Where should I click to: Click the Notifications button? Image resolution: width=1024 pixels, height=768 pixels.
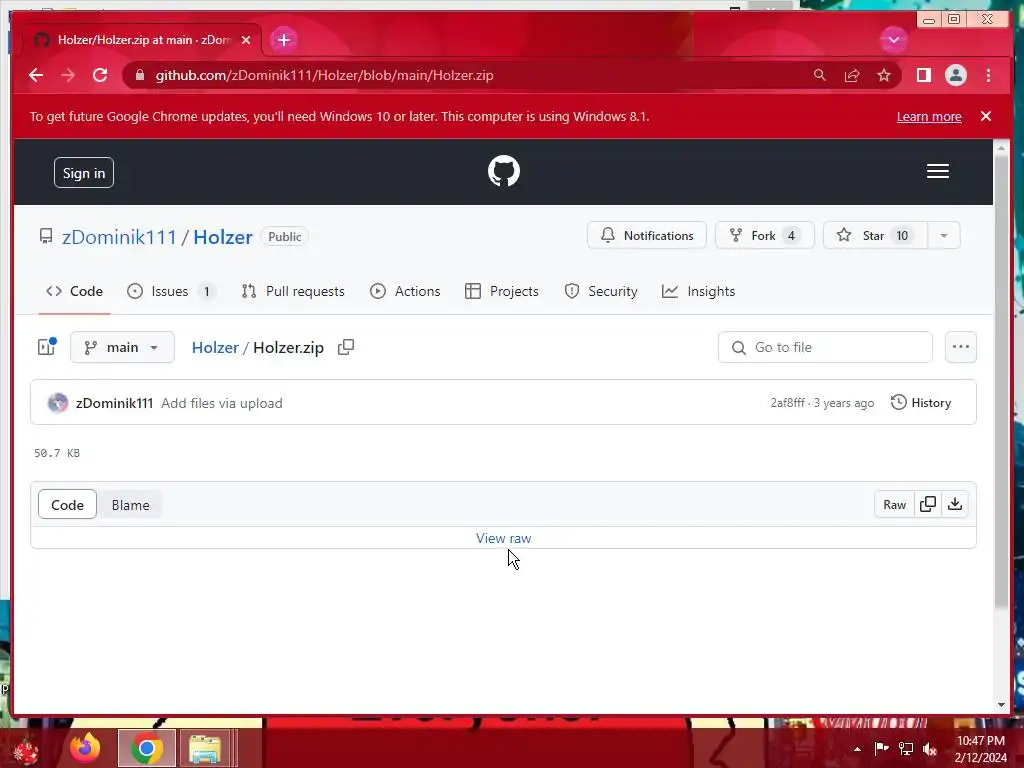pyautogui.click(x=647, y=235)
